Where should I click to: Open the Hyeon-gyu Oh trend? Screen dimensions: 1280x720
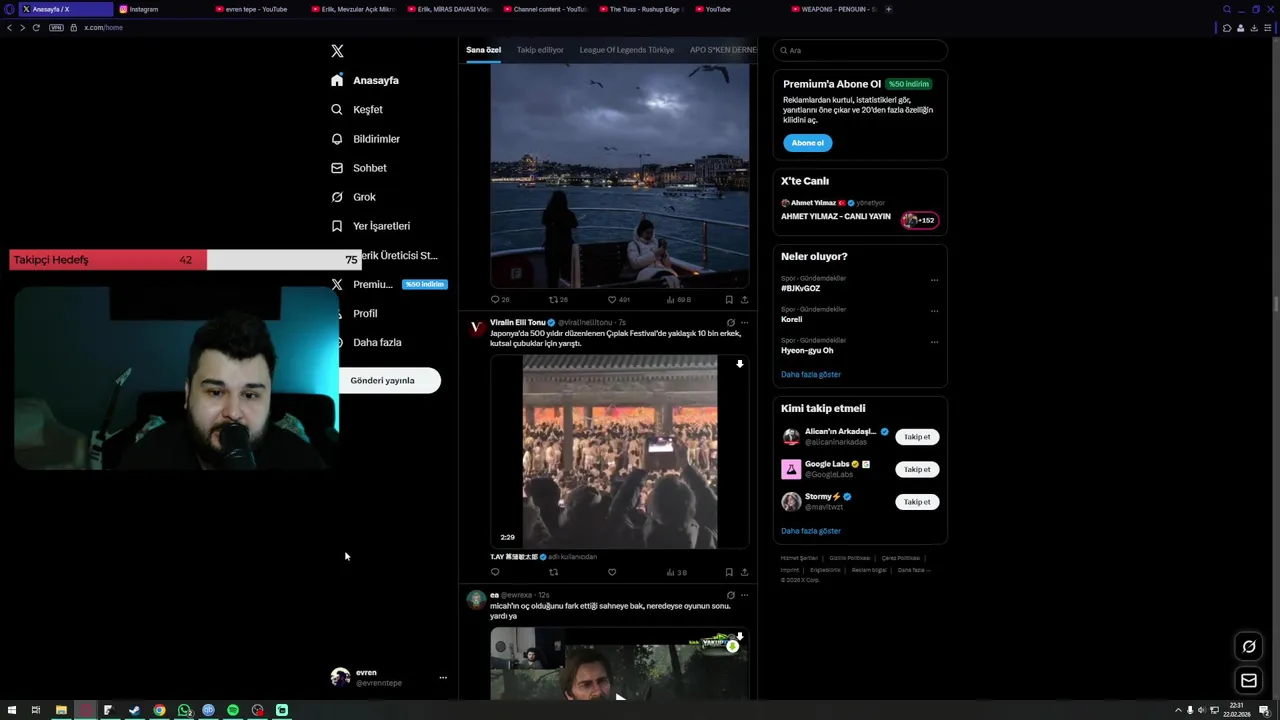807,350
